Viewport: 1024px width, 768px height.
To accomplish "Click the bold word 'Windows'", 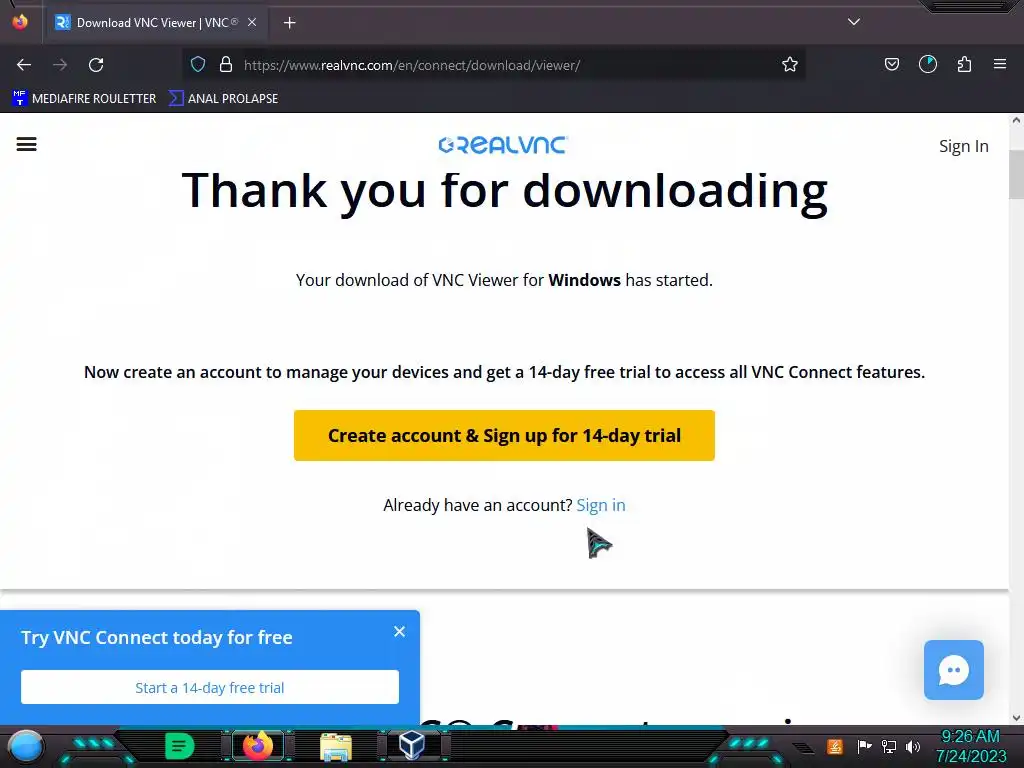I will 584,280.
